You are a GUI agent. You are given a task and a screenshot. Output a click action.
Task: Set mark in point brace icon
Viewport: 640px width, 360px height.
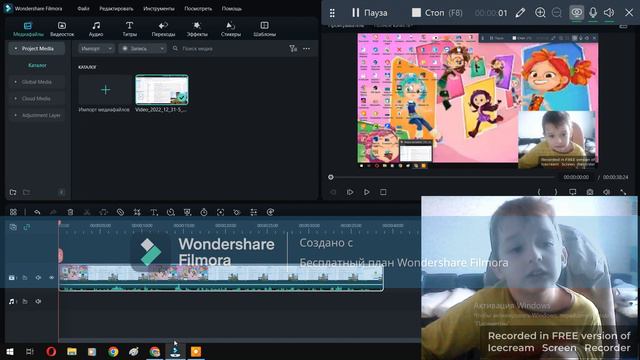click(539, 192)
